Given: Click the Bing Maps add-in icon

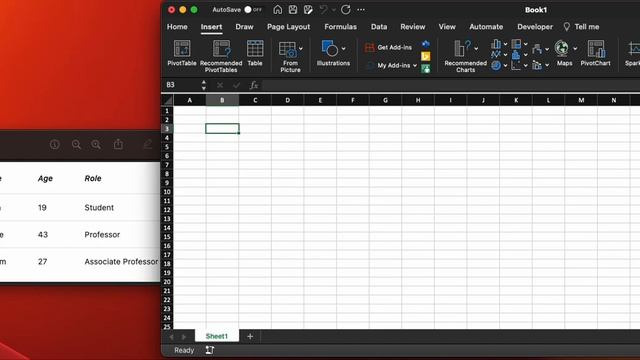Looking at the screenshot, I should [426, 56].
